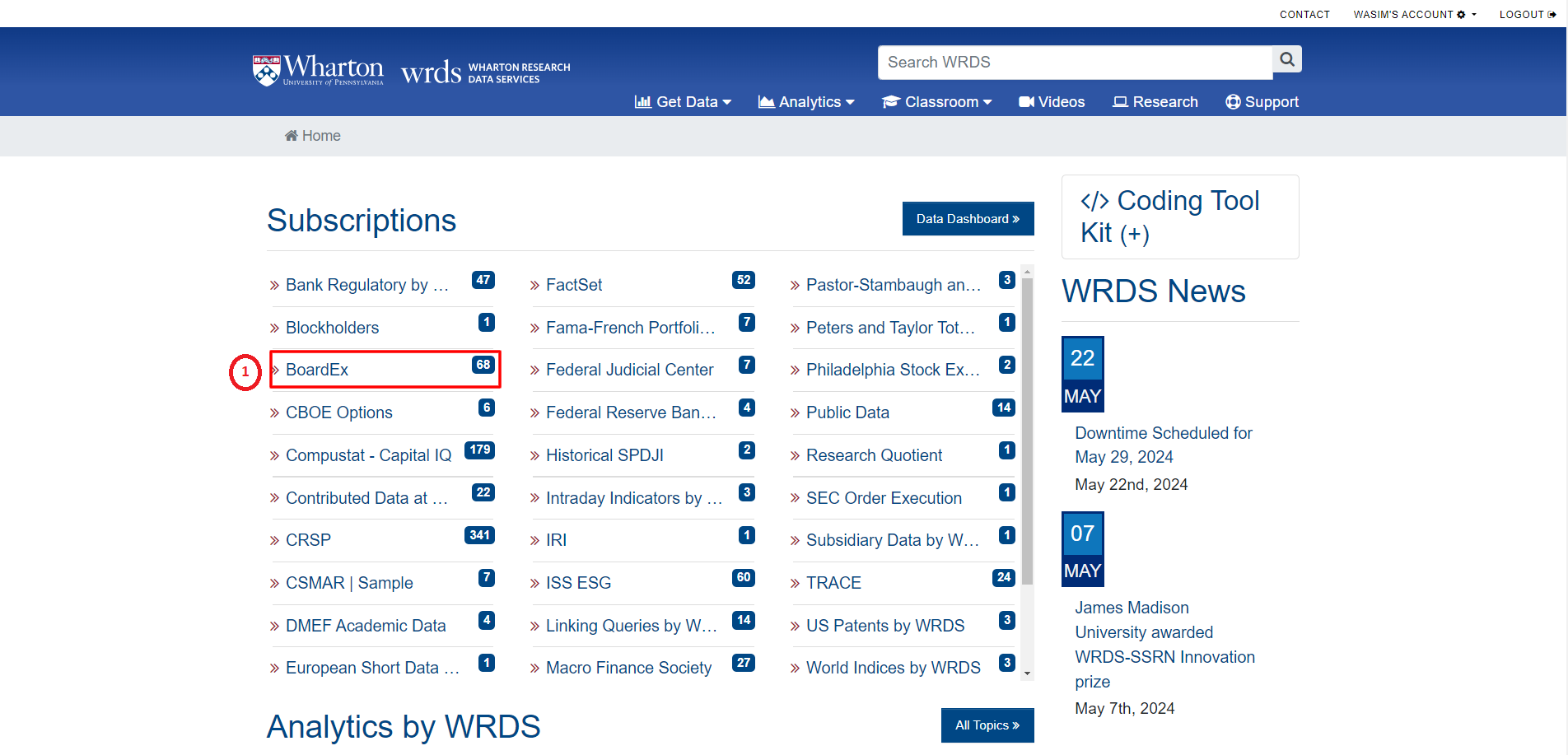Viewport: 1568px width, 755px height.
Task: Open the Analytics dropdown menu
Action: (x=806, y=102)
